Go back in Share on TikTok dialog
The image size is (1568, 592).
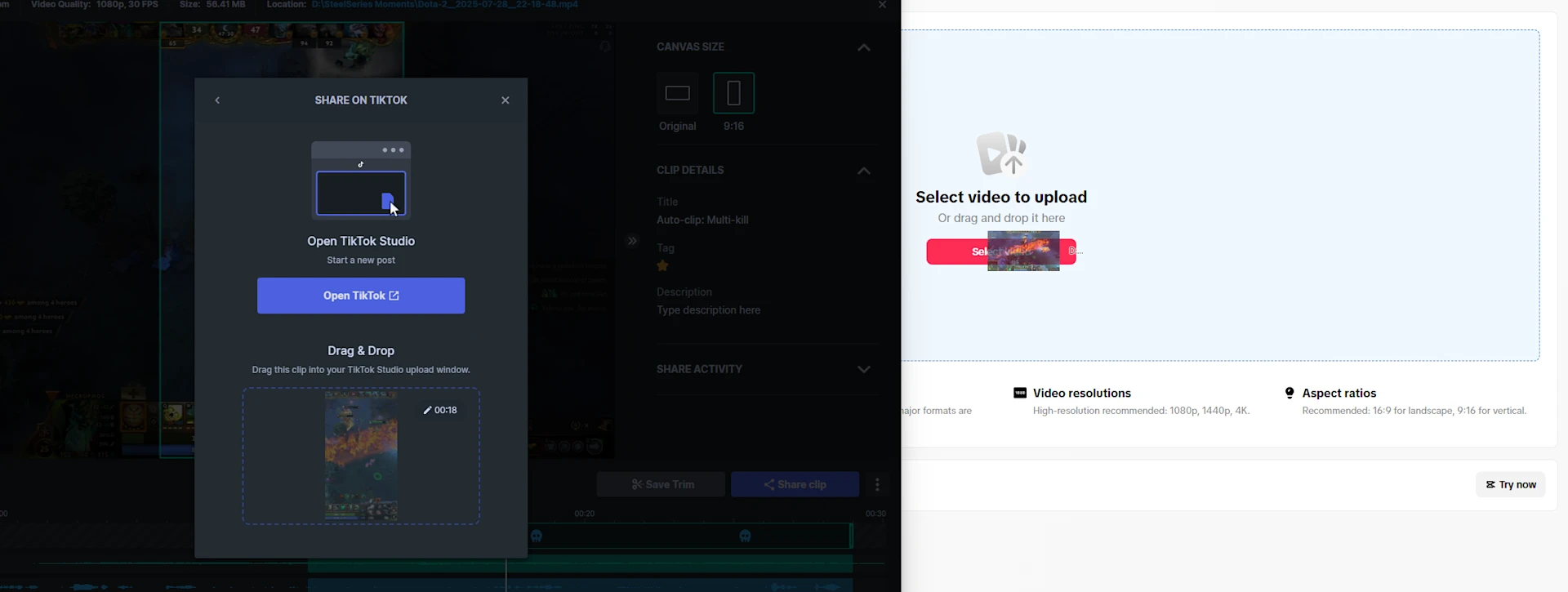[x=217, y=100]
